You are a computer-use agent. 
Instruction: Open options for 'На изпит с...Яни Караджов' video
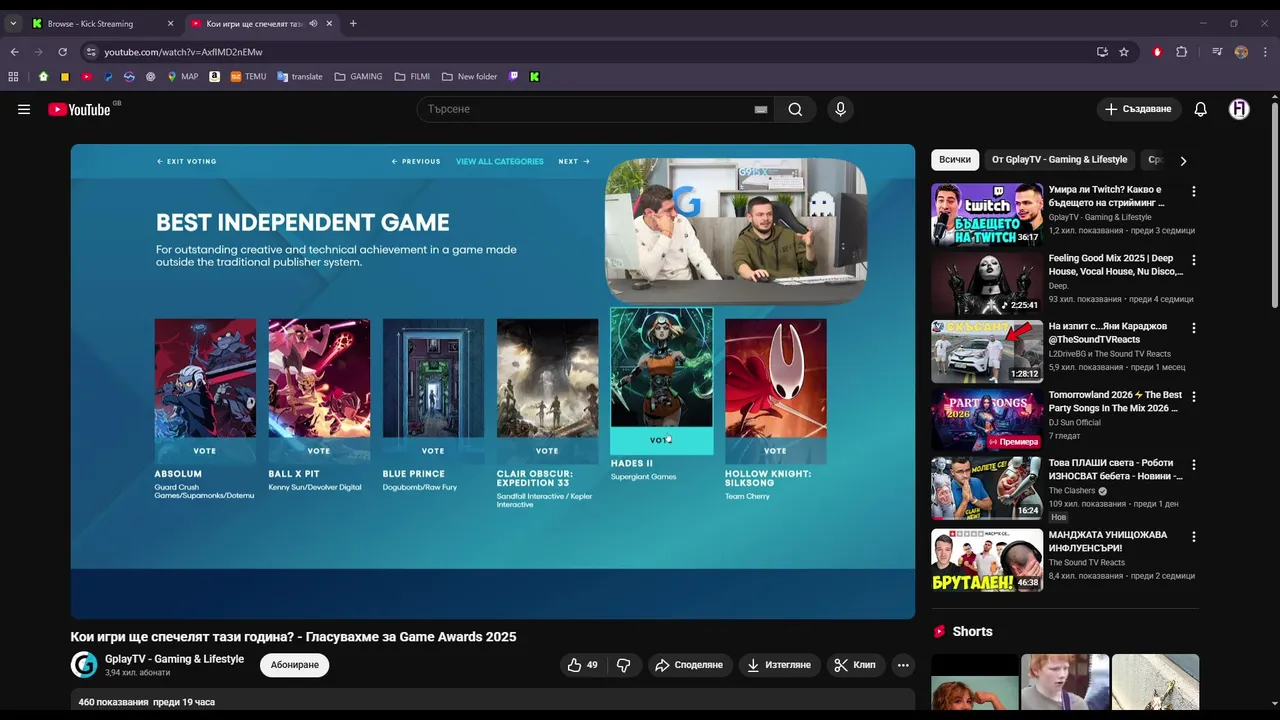pyautogui.click(x=1193, y=328)
